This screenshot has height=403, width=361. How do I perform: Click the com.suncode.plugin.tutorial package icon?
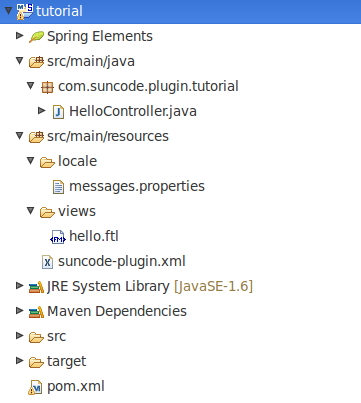(47, 87)
